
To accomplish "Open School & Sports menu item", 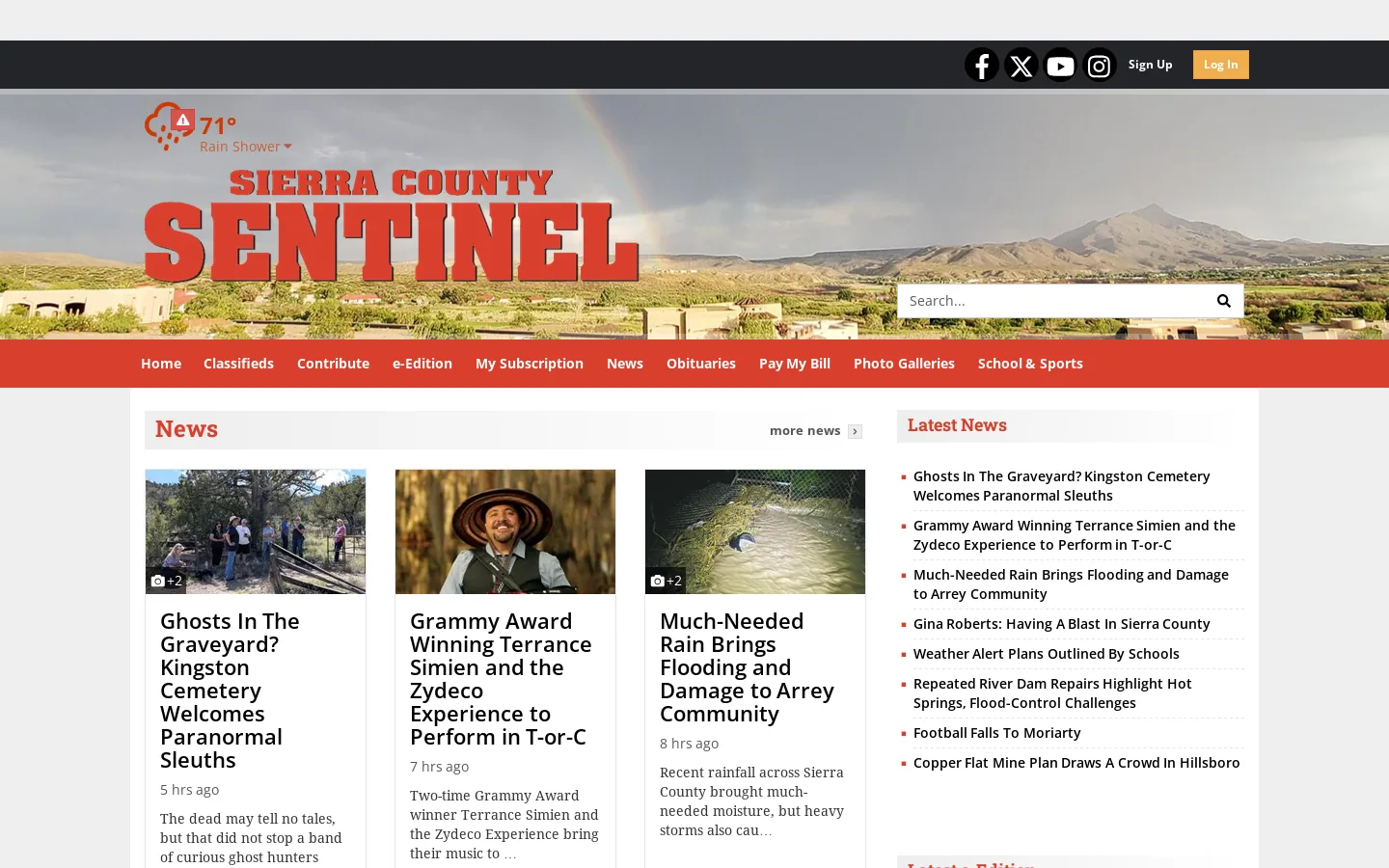I will point(1030,364).
